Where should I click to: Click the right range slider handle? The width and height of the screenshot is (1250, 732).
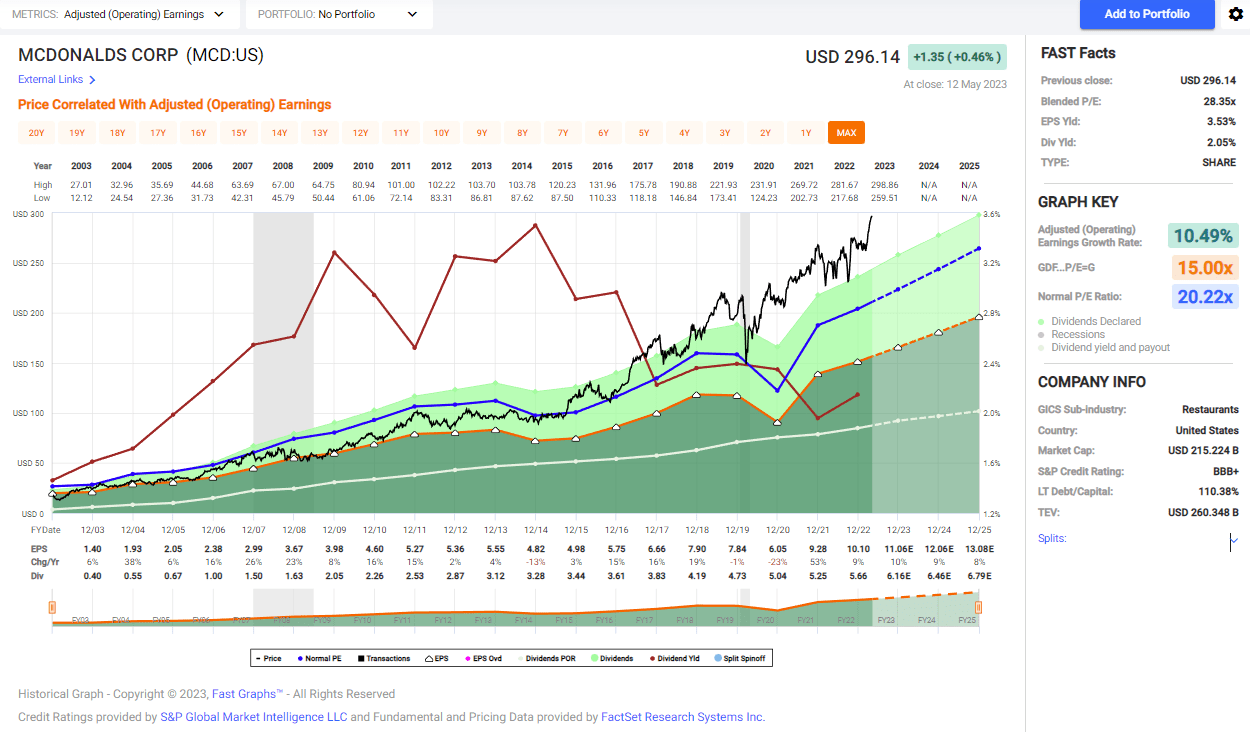979,607
